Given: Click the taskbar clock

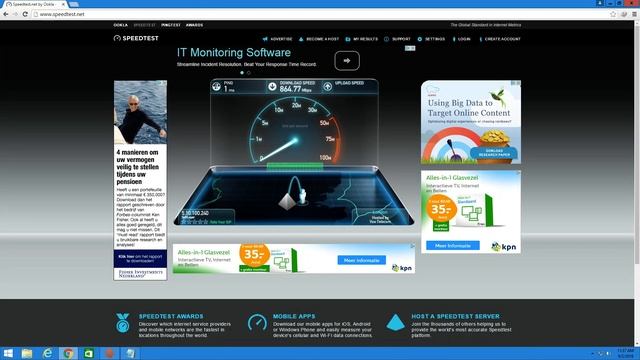Looking at the screenshot, I should 625,353.
